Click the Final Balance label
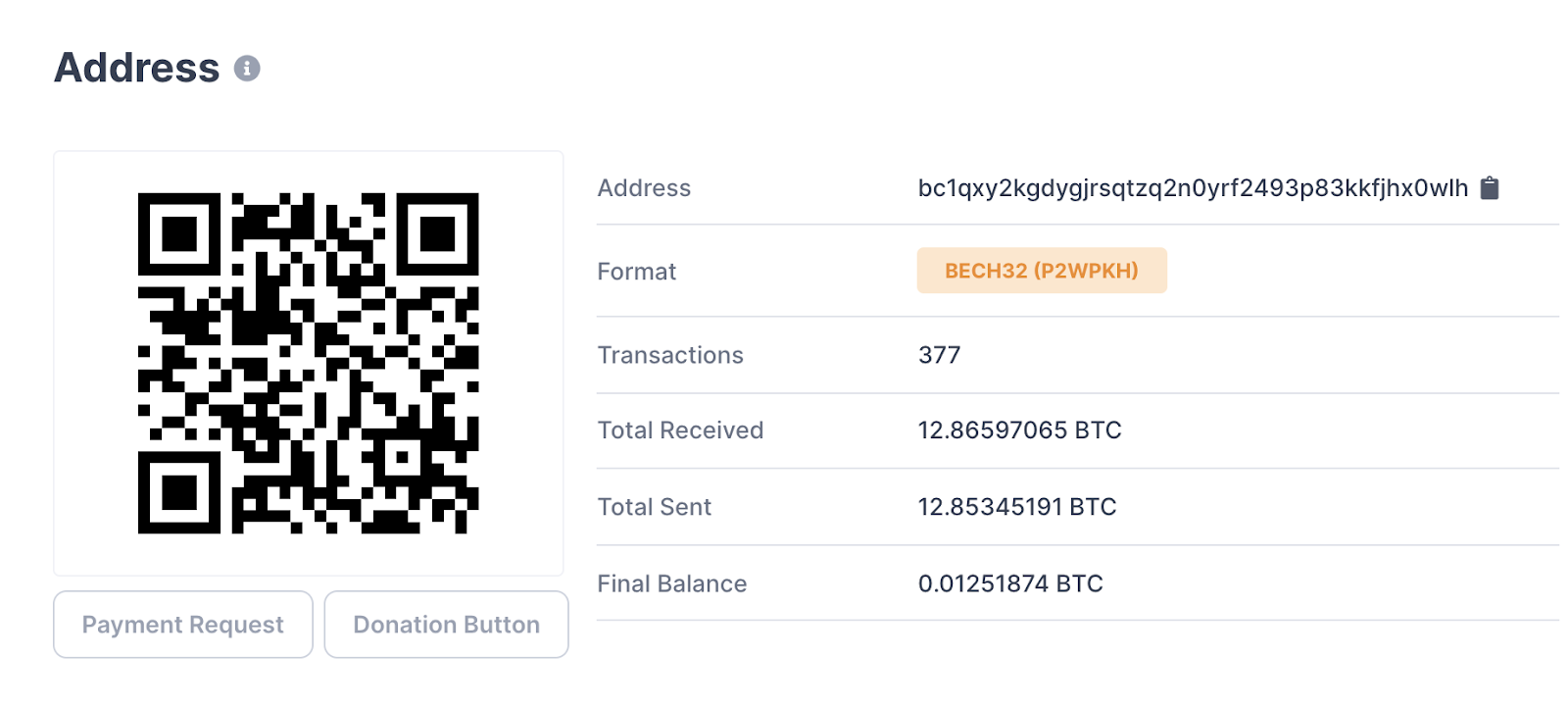The height and width of the screenshot is (708, 1568). click(672, 584)
